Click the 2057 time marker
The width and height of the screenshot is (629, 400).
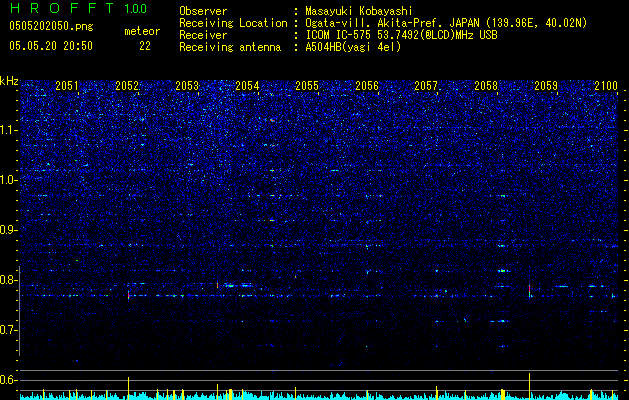426,85
